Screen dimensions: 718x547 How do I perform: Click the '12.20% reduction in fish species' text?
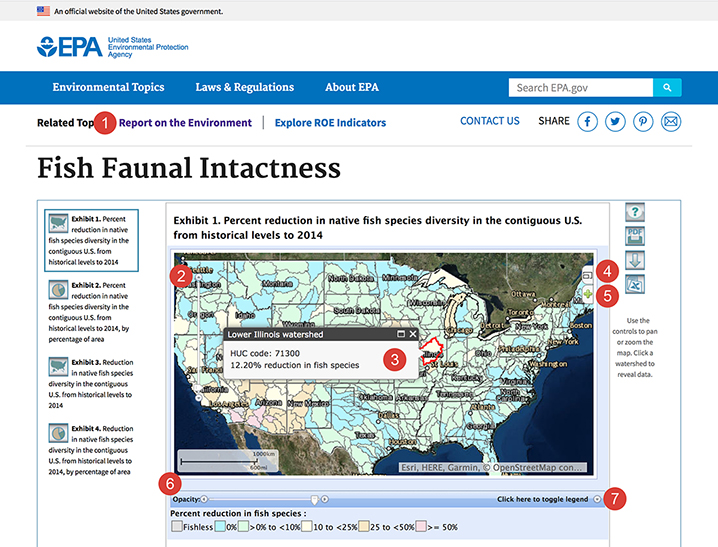294,365
